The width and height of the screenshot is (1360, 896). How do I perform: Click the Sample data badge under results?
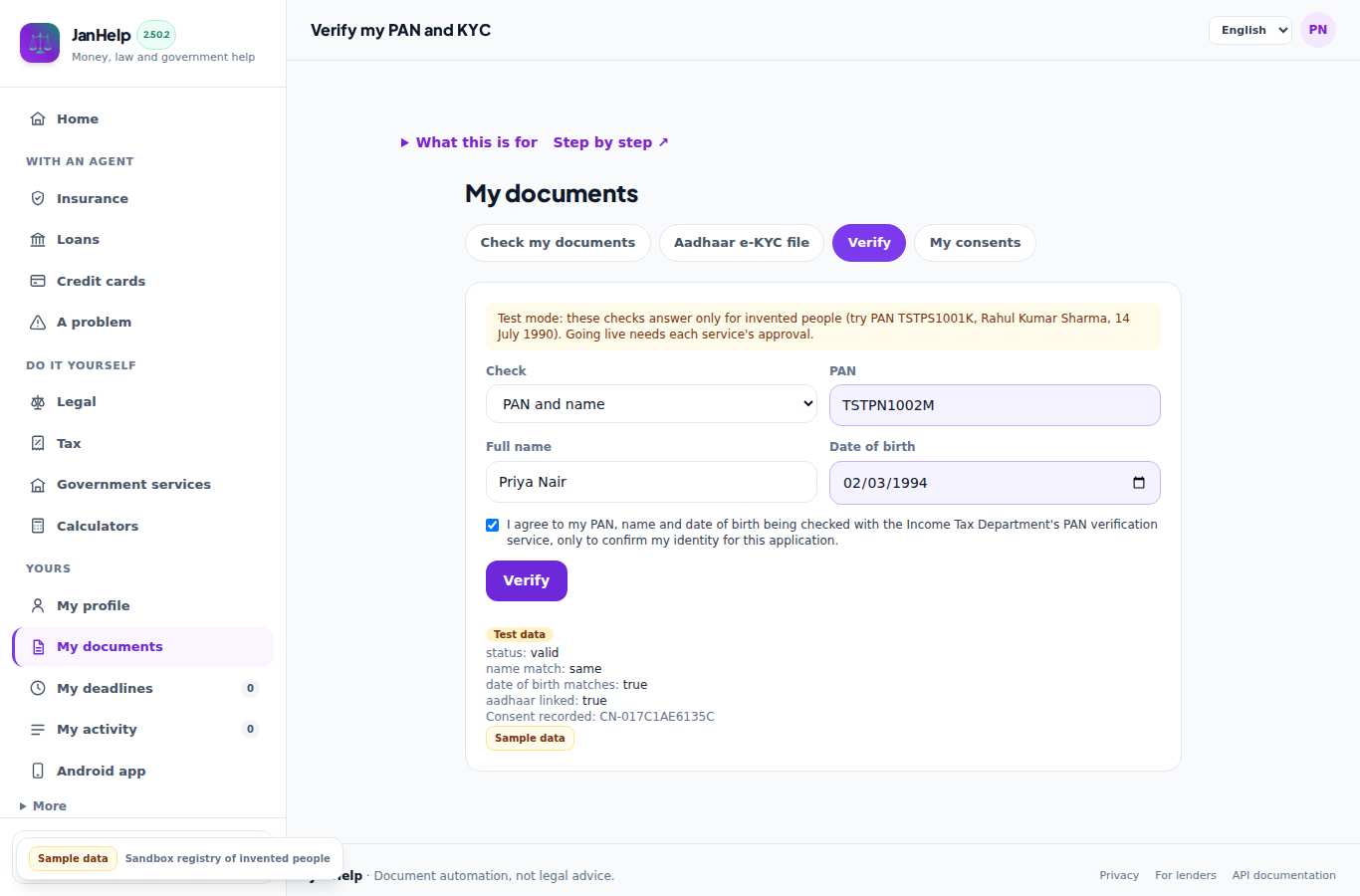coord(530,739)
